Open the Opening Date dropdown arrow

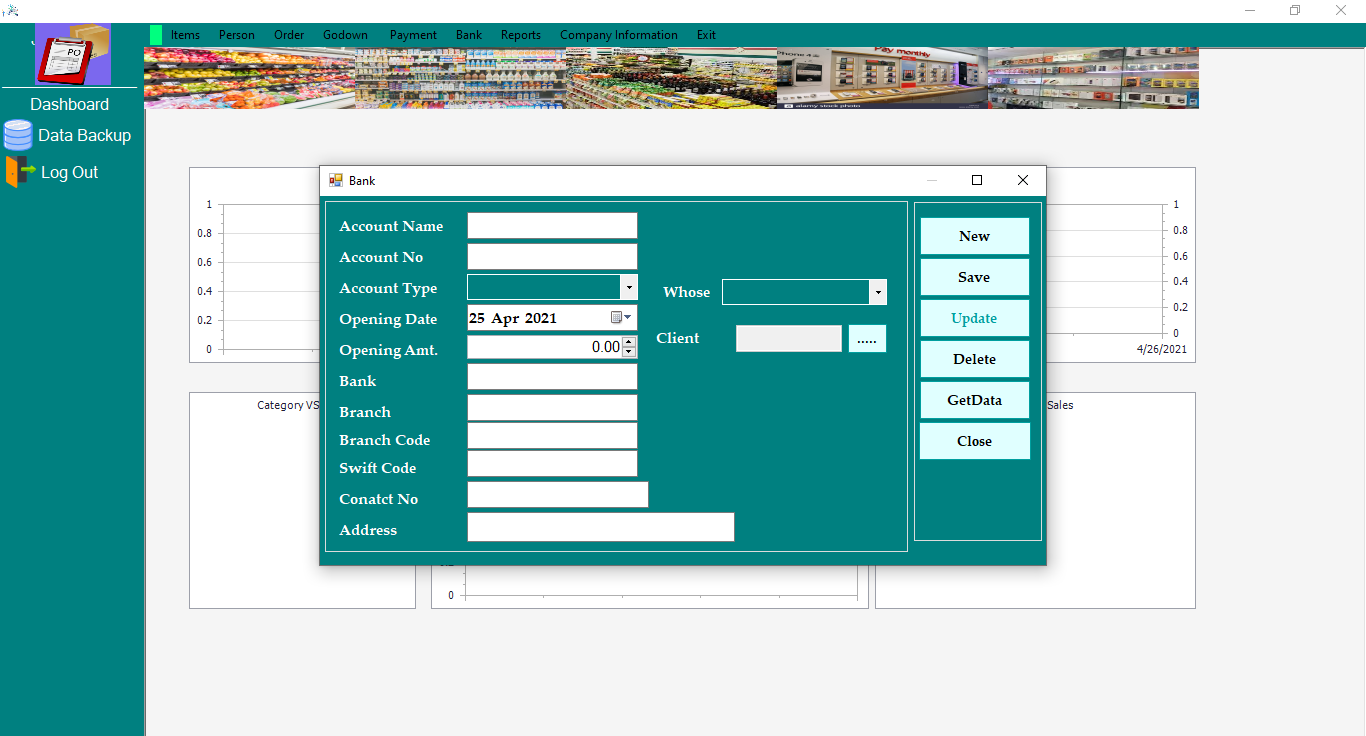628,317
